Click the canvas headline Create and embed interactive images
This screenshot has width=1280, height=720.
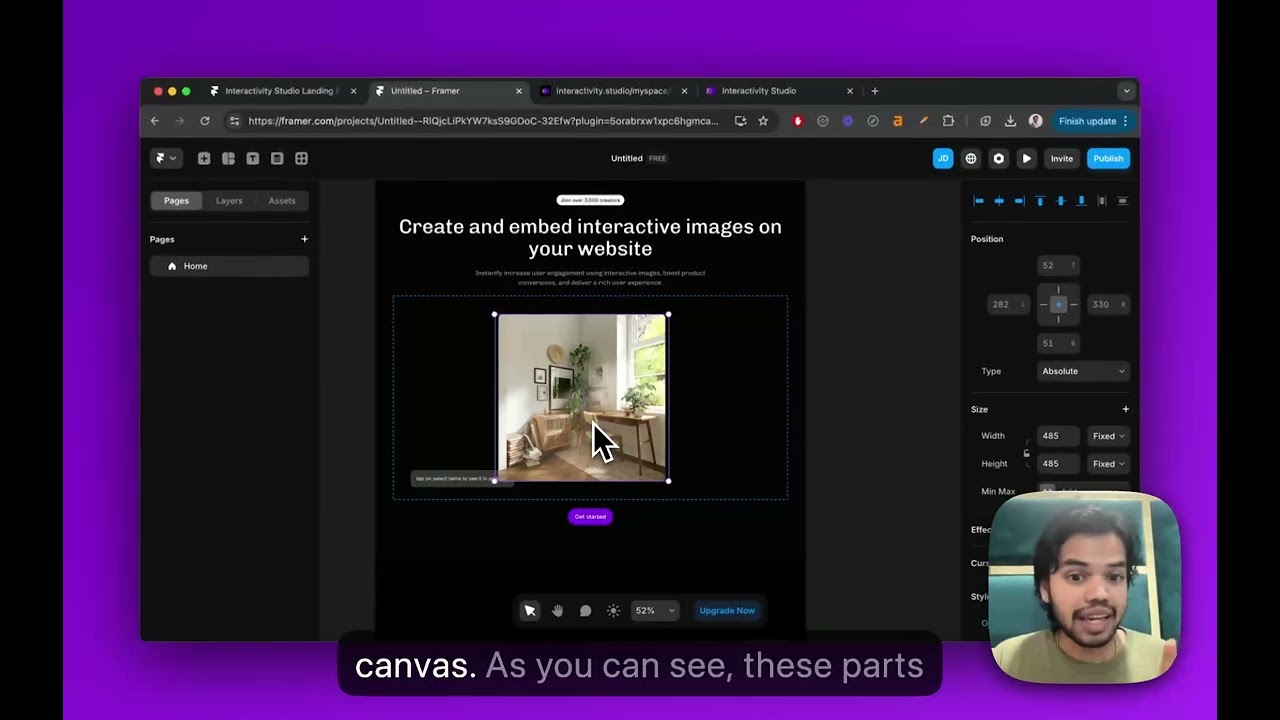click(x=590, y=238)
